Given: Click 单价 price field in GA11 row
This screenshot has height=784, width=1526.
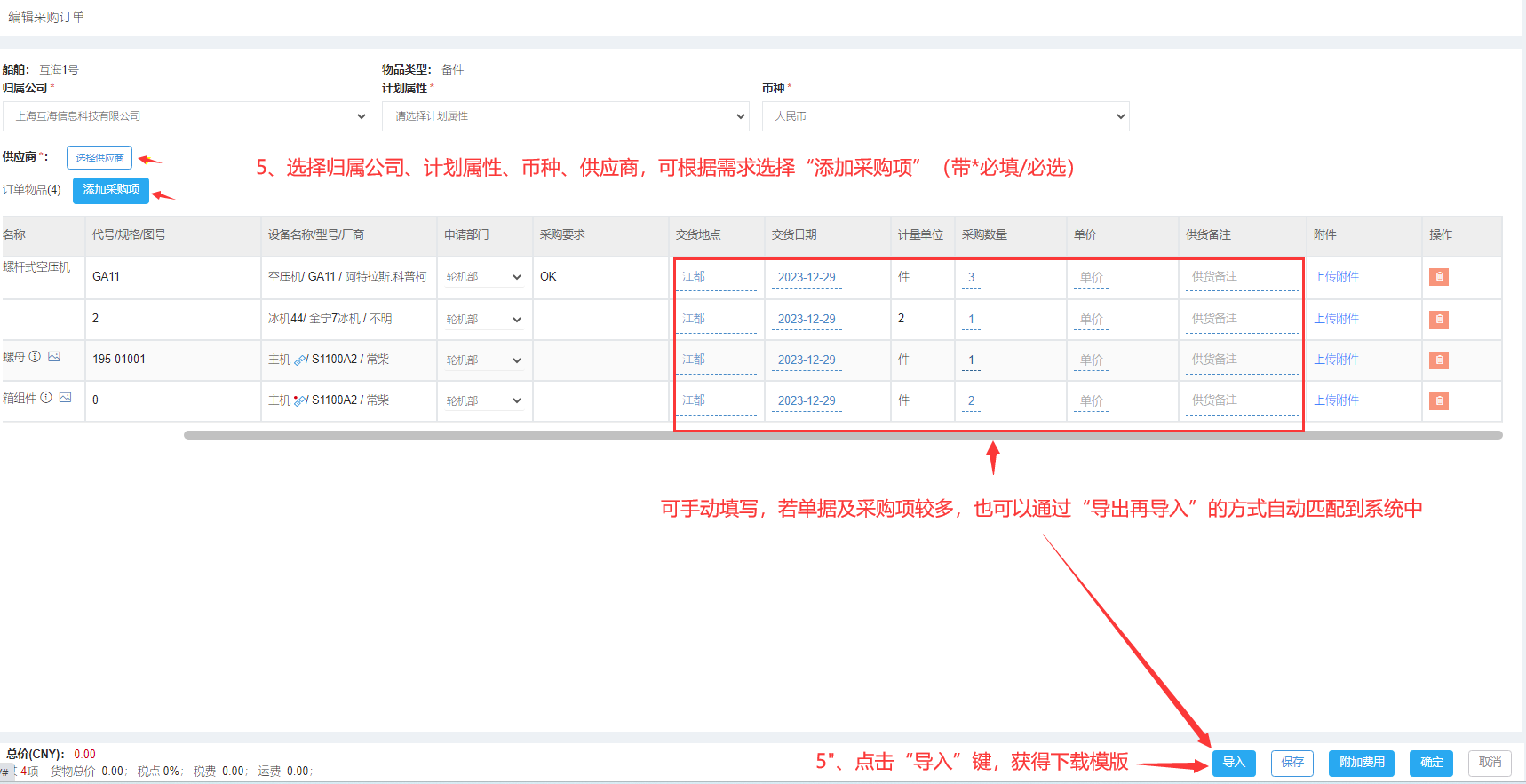Looking at the screenshot, I should [x=1091, y=278].
